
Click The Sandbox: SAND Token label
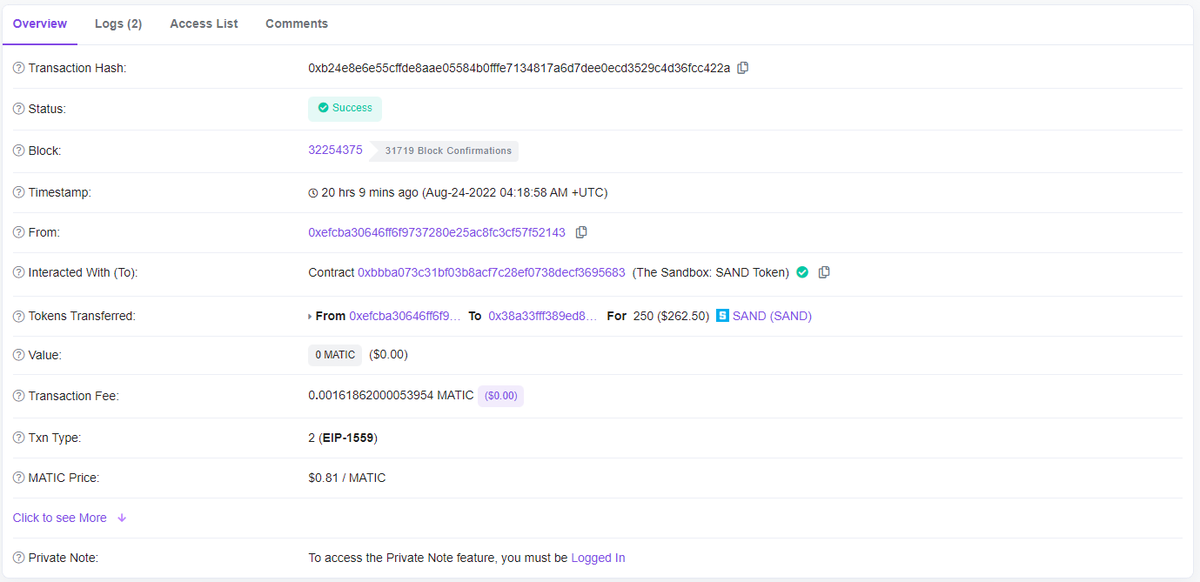click(711, 272)
